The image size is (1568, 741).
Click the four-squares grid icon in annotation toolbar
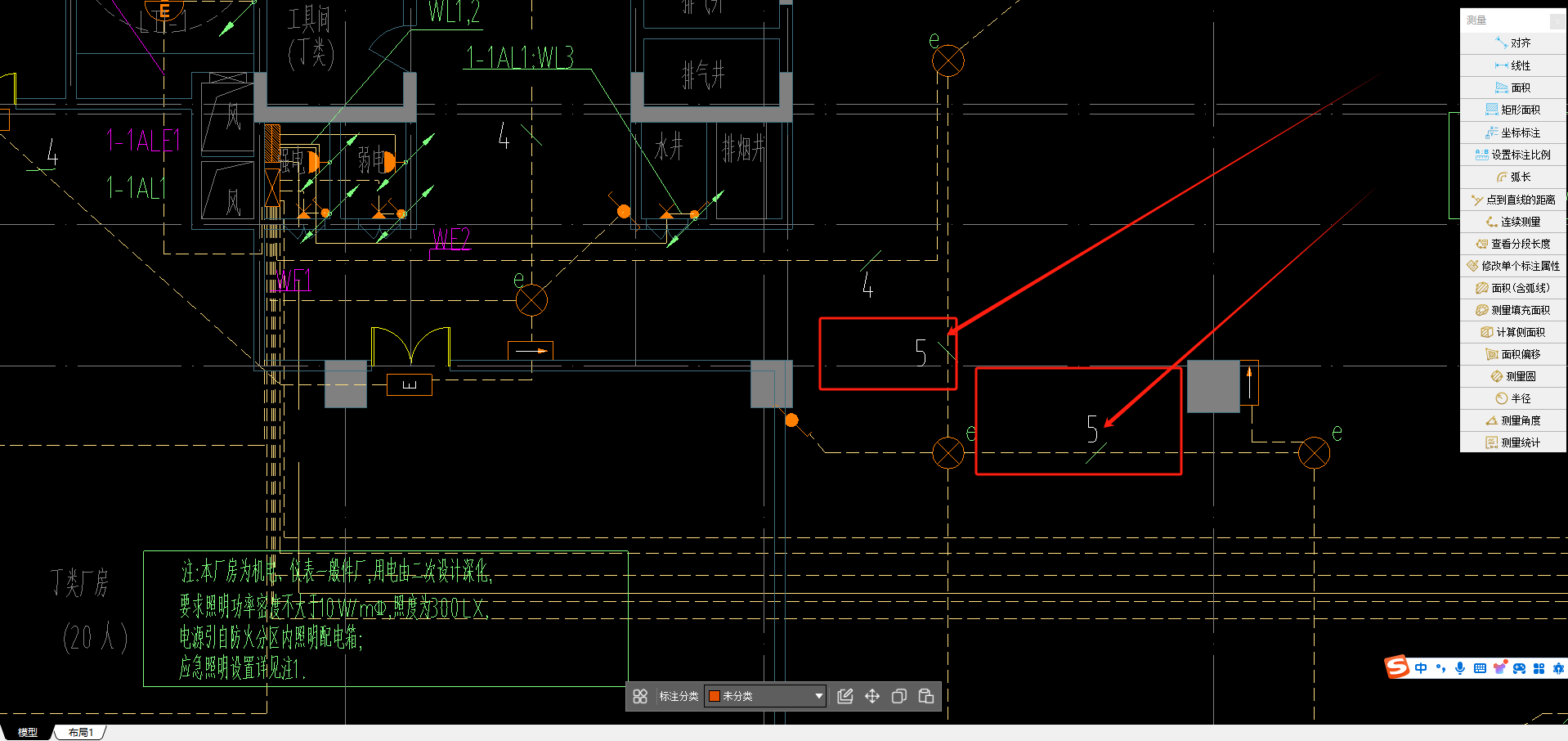640,696
